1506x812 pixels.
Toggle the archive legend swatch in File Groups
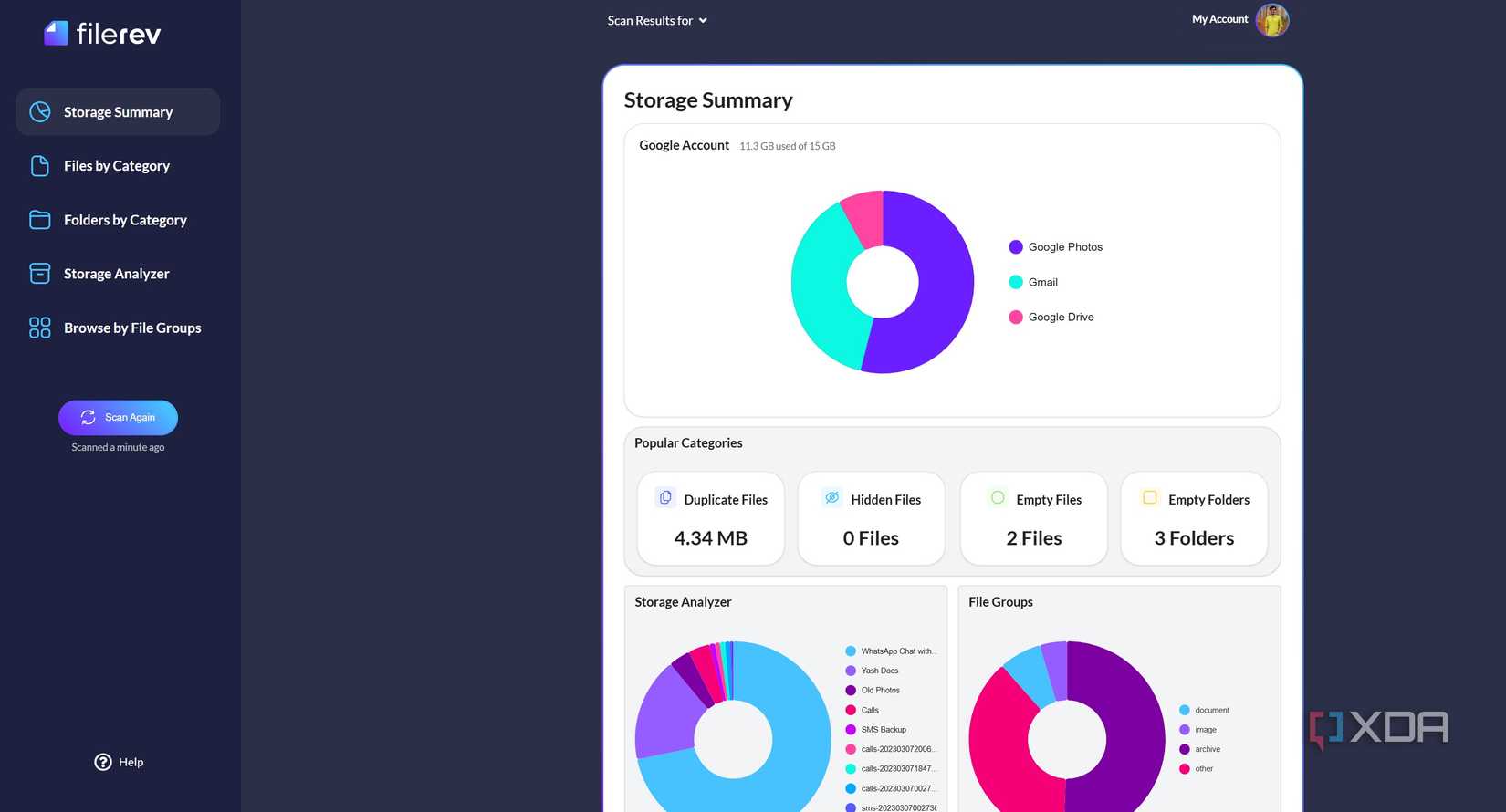(x=1185, y=749)
